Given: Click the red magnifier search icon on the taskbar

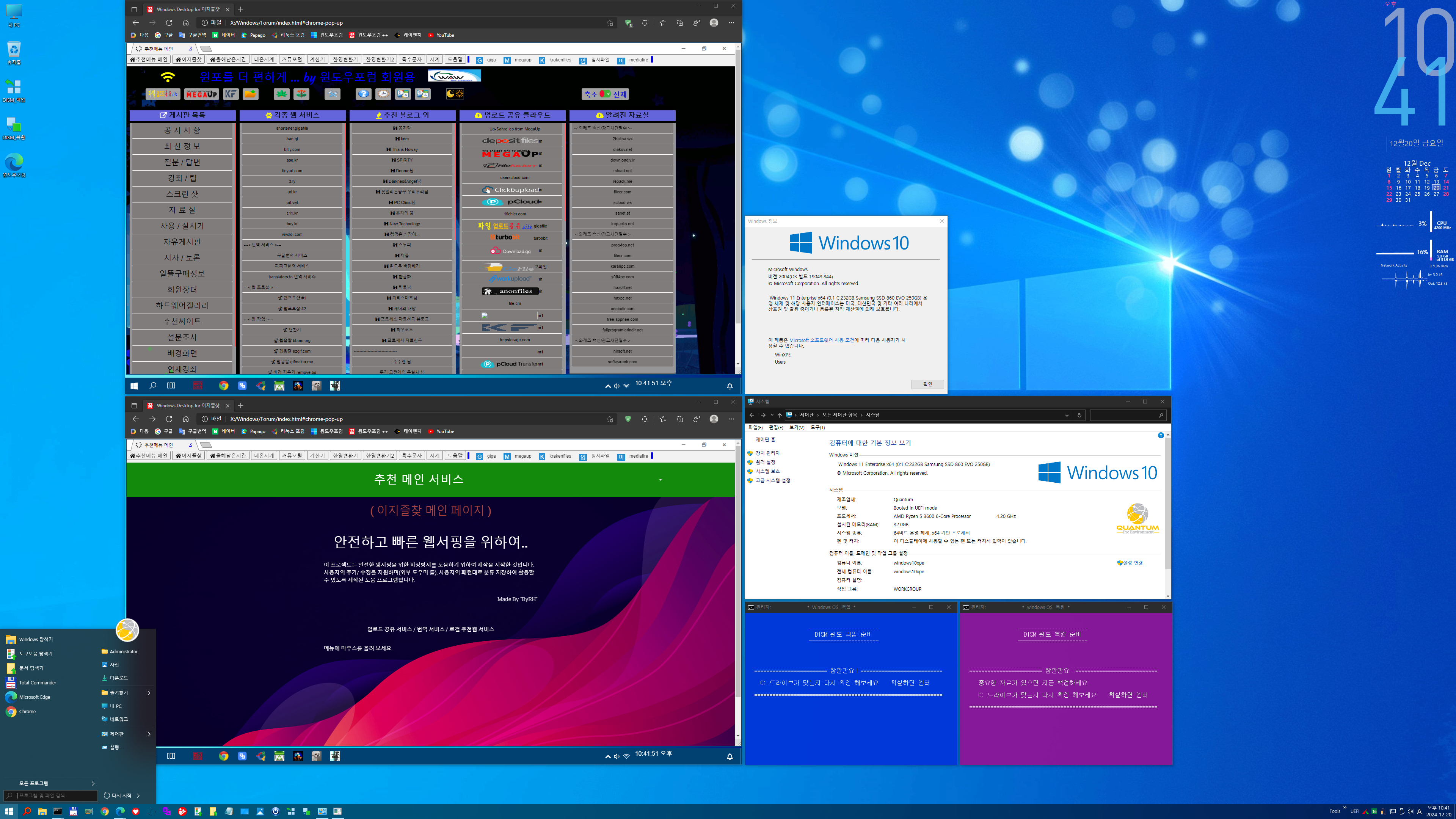Looking at the screenshot, I should point(27,811).
